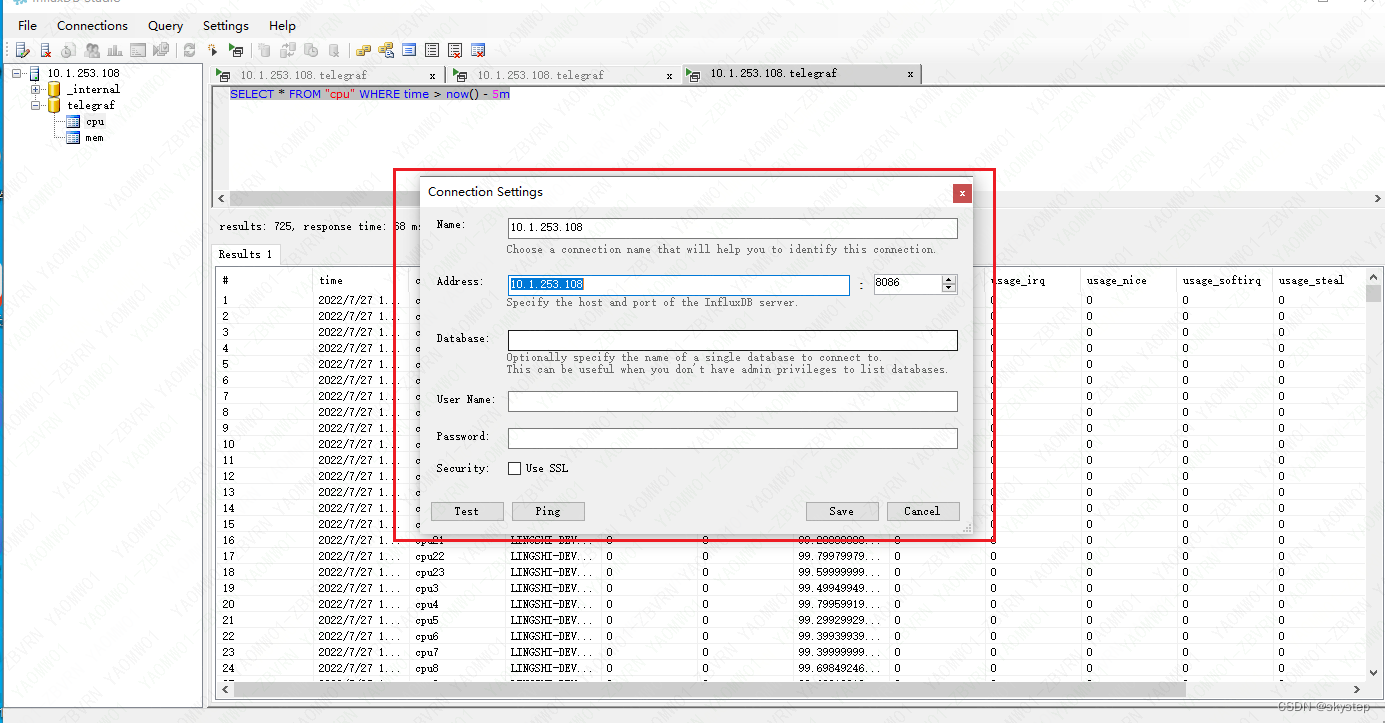Image resolution: width=1385 pixels, height=723 pixels.
Task: Click the SELECT query text in editor
Action: click(370, 94)
